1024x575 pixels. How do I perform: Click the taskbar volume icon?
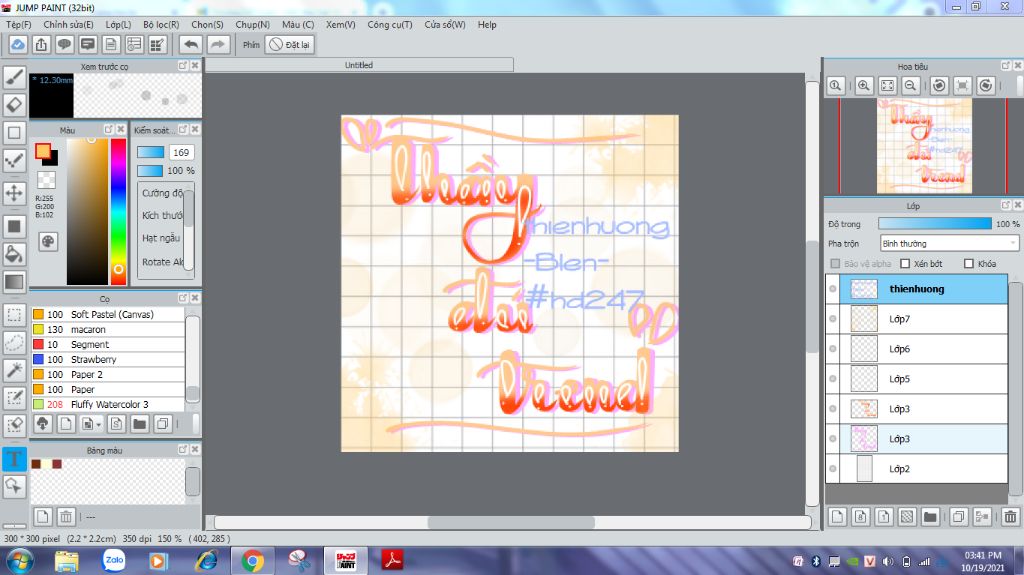pos(888,561)
